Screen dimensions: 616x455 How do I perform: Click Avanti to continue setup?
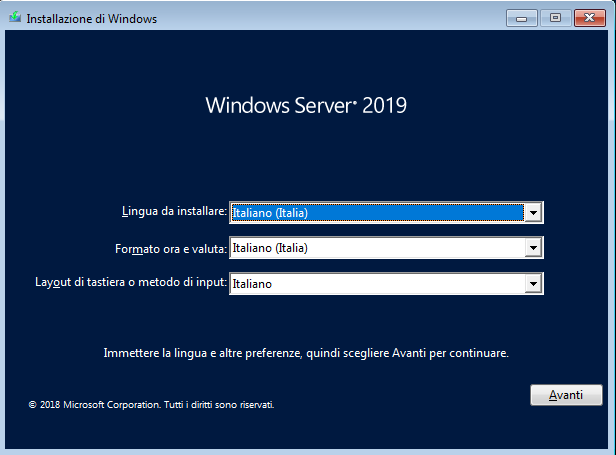566,395
